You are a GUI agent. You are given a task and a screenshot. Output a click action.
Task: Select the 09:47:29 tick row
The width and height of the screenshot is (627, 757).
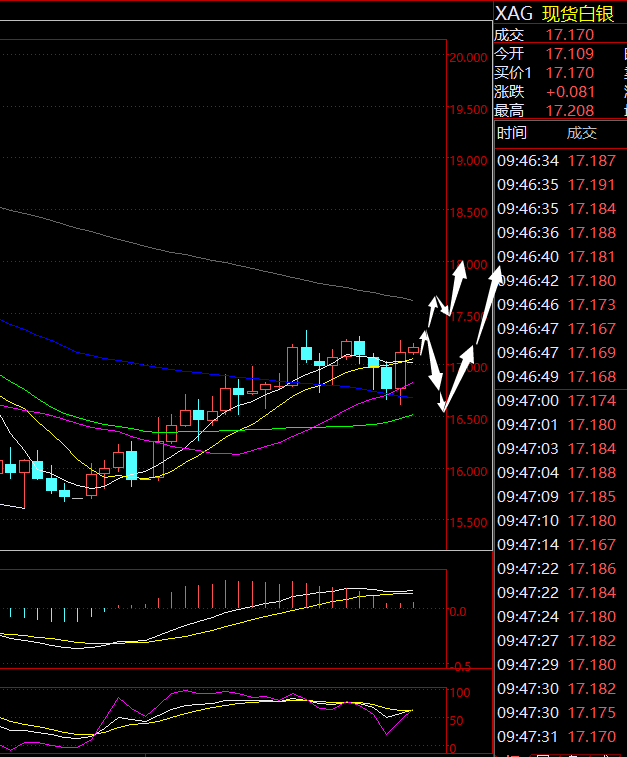coord(557,665)
